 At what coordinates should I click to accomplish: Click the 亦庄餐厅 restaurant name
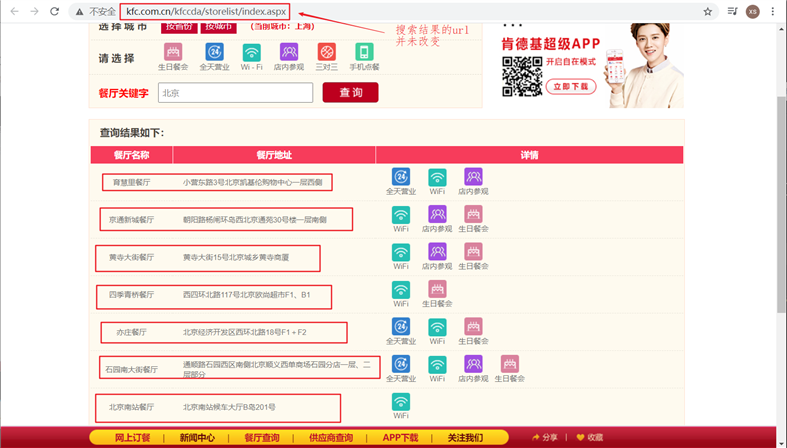point(132,332)
